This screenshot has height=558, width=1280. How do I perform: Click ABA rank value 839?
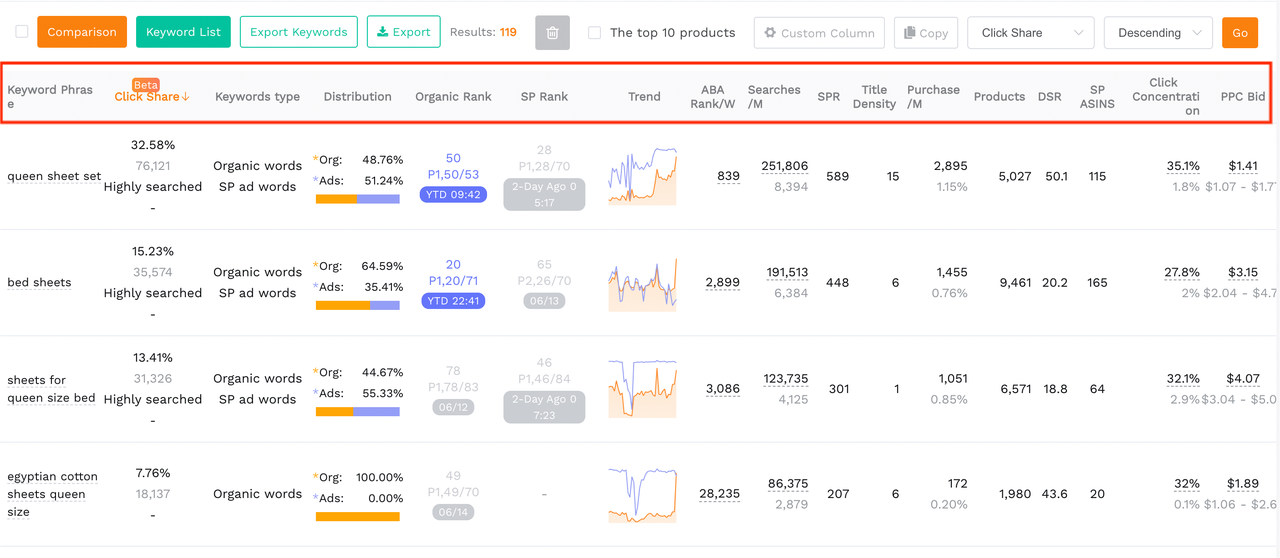click(x=728, y=176)
